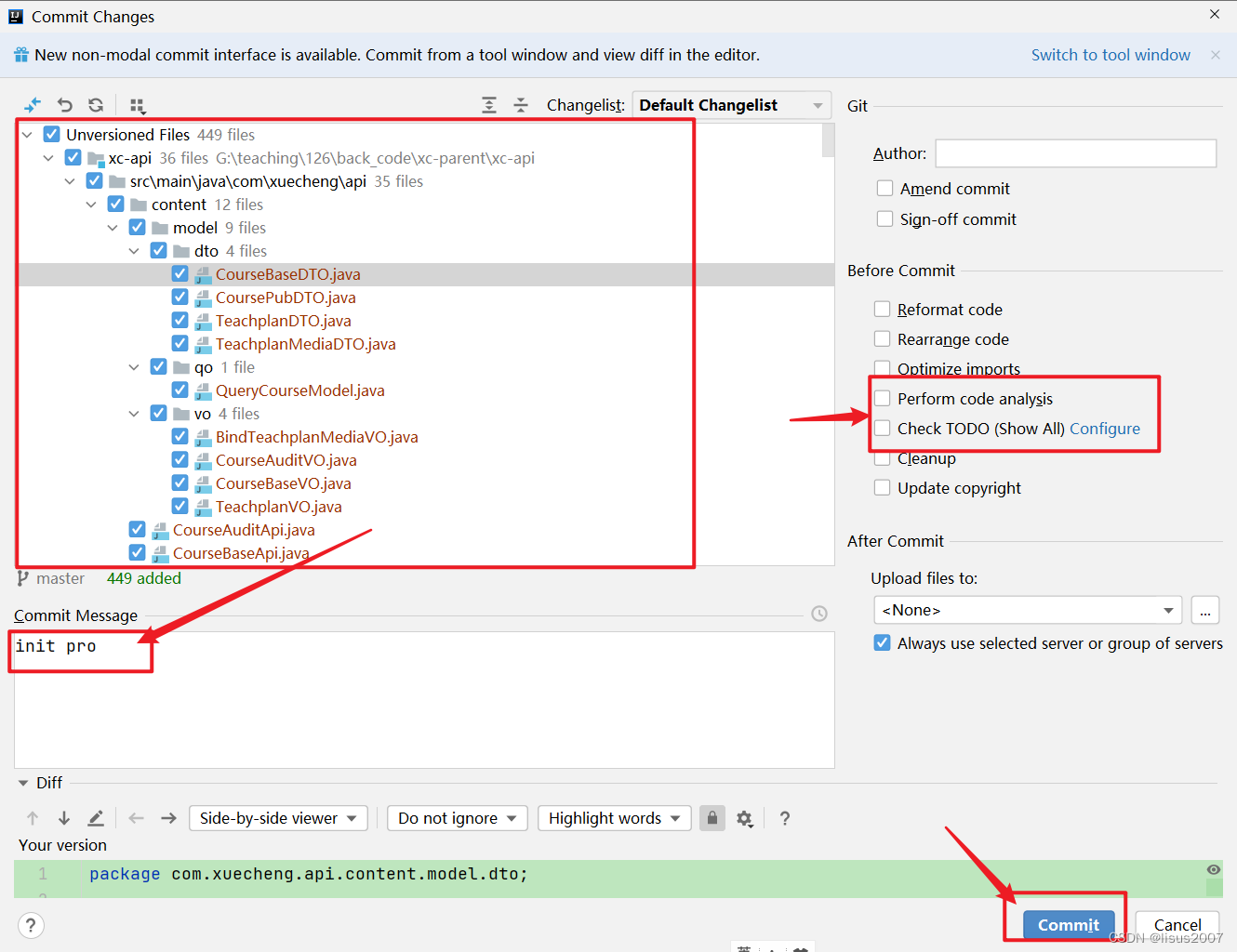The width and height of the screenshot is (1237, 952).
Task: Click the Cancel button
Action: click(x=1177, y=925)
